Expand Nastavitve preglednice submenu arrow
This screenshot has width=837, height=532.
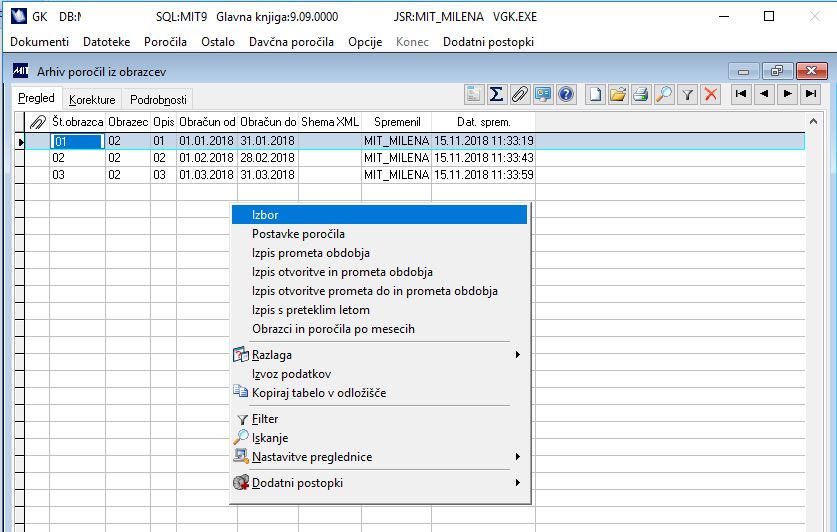(517, 457)
